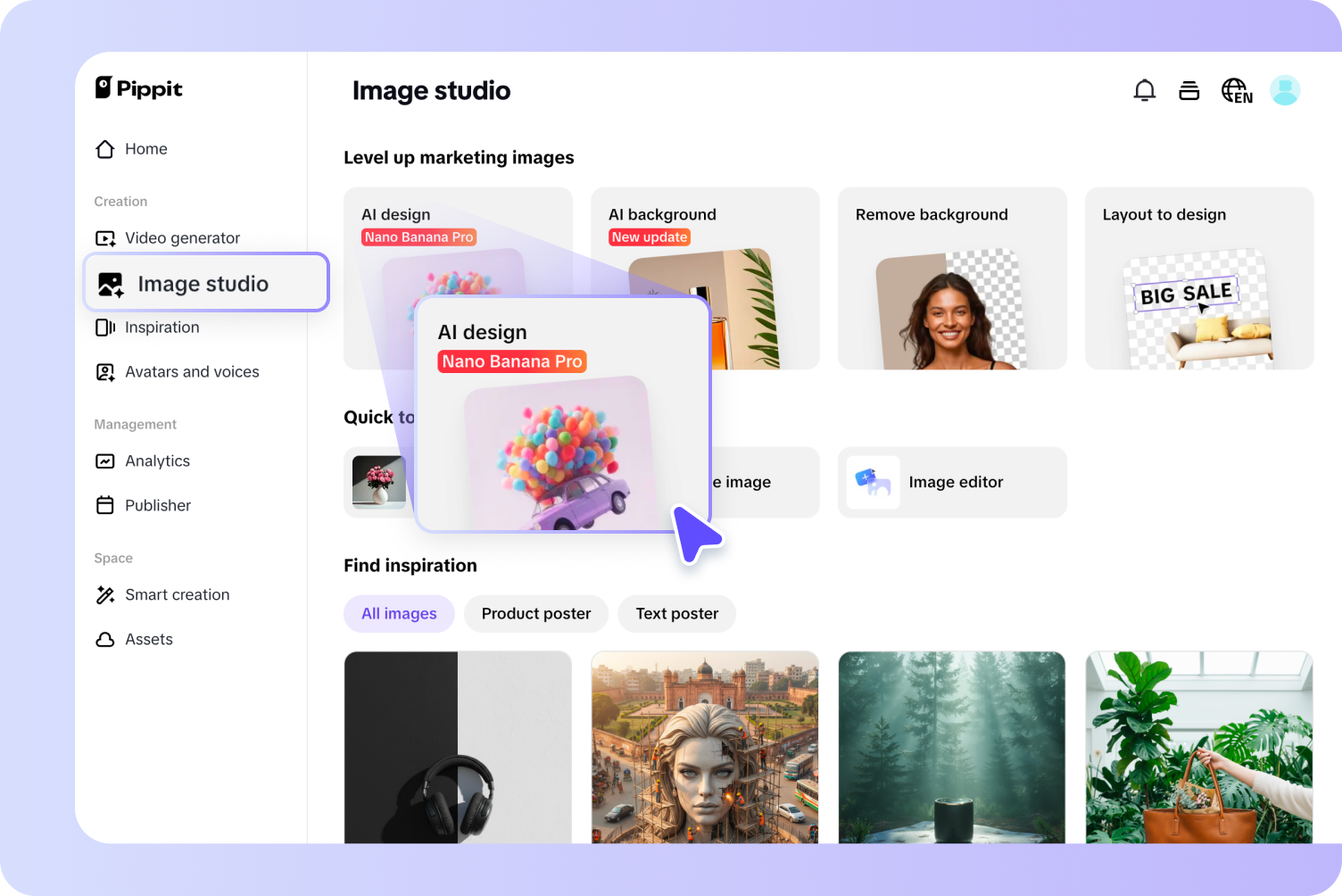
Task: Activate the Text poster filter
Action: tap(676, 613)
